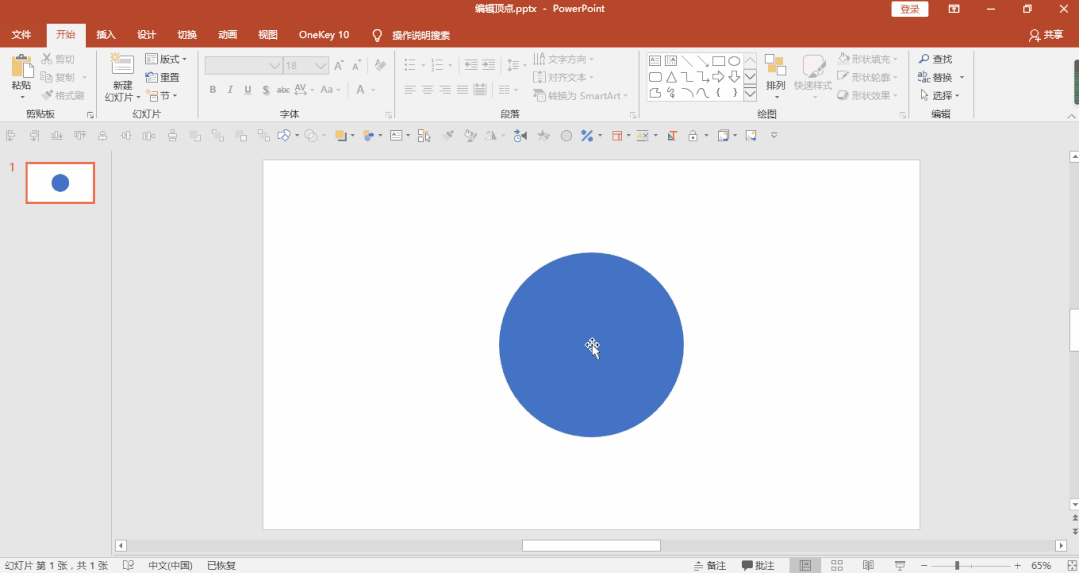1079x573 pixels.
Task: Expand the Layout (版式) dropdown
Action: (x=166, y=59)
